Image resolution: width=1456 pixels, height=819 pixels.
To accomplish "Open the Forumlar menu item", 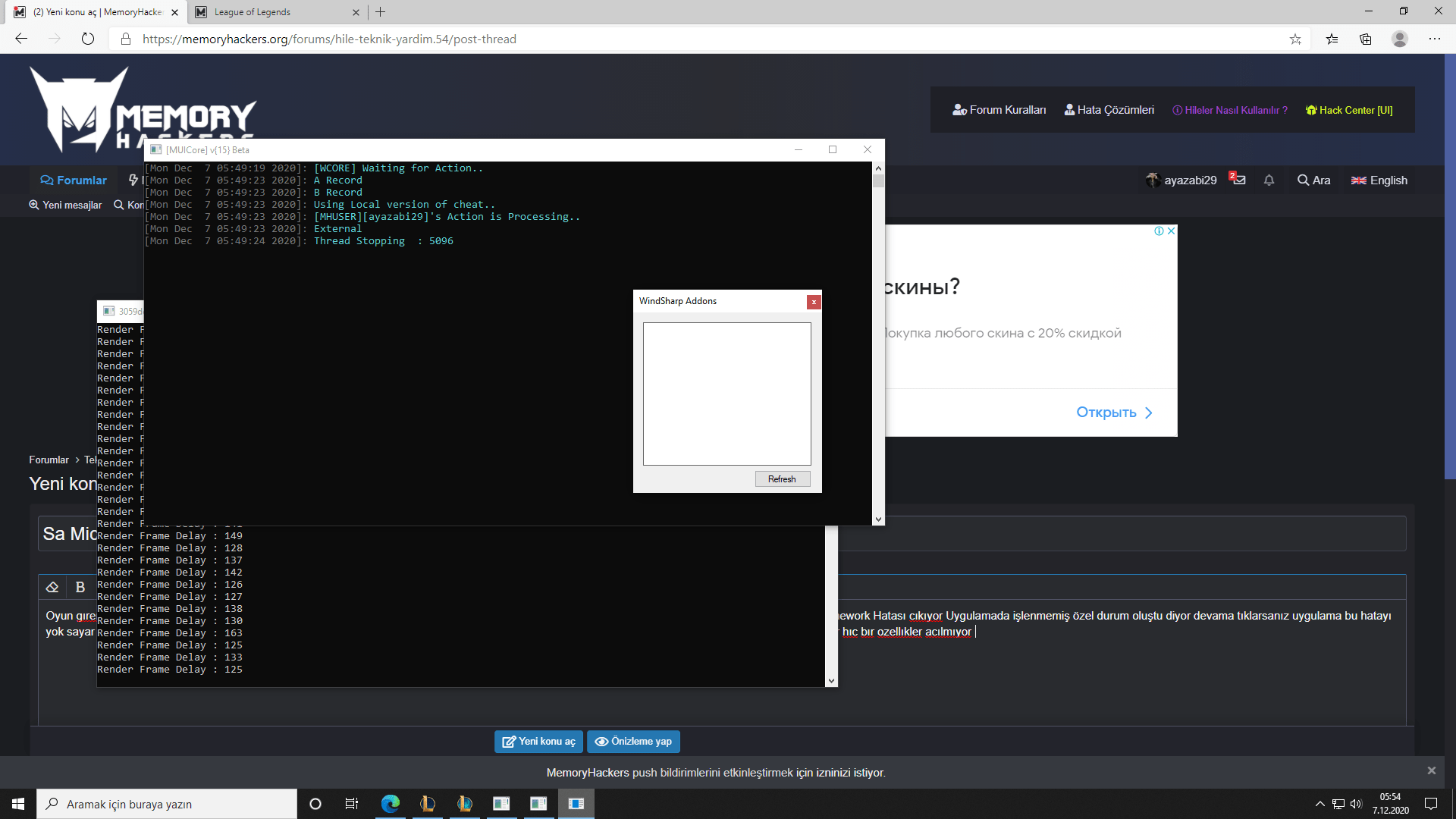I will coord(74,180).
